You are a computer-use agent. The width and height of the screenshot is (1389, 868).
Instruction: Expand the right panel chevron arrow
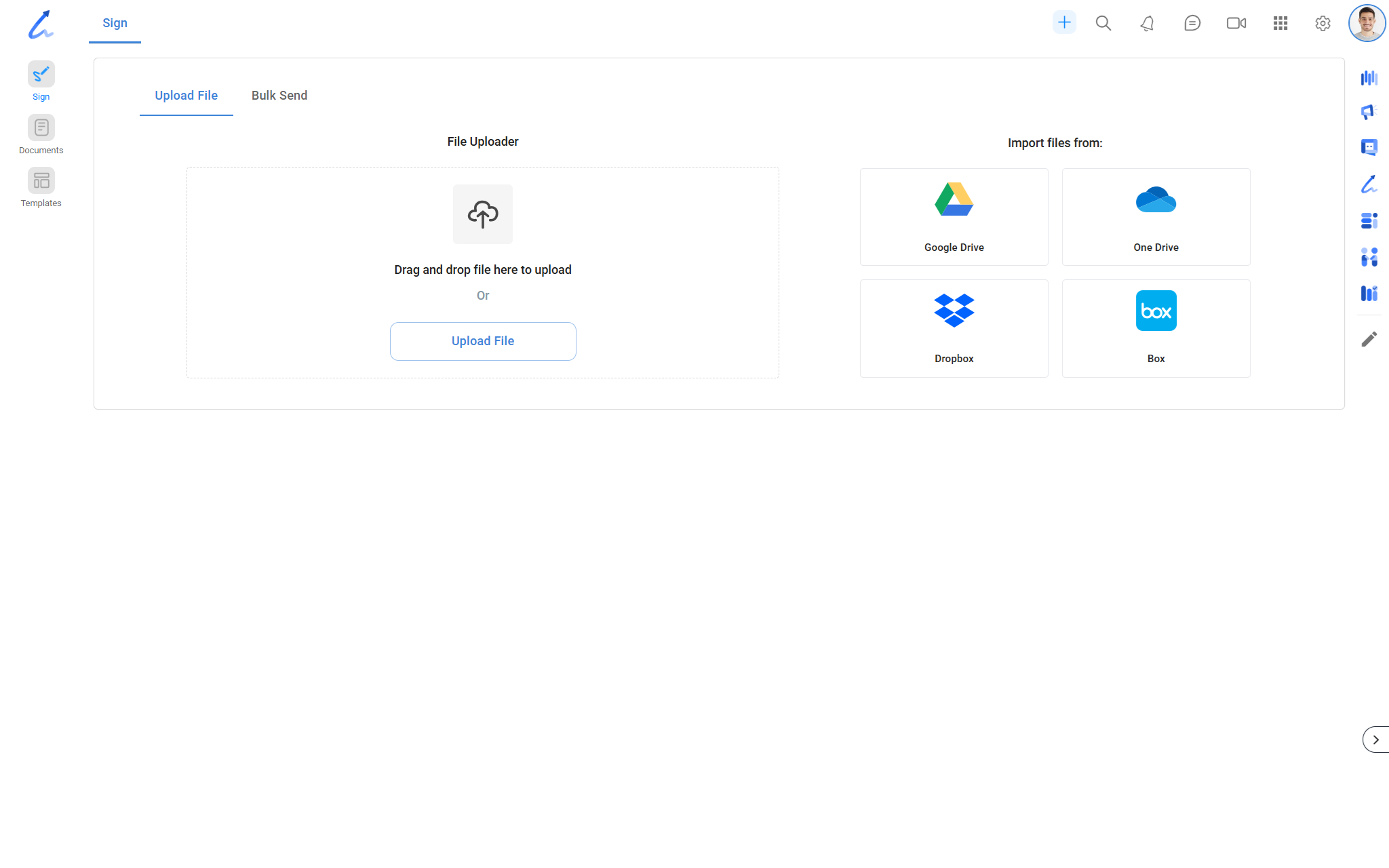pos(1375,739)
